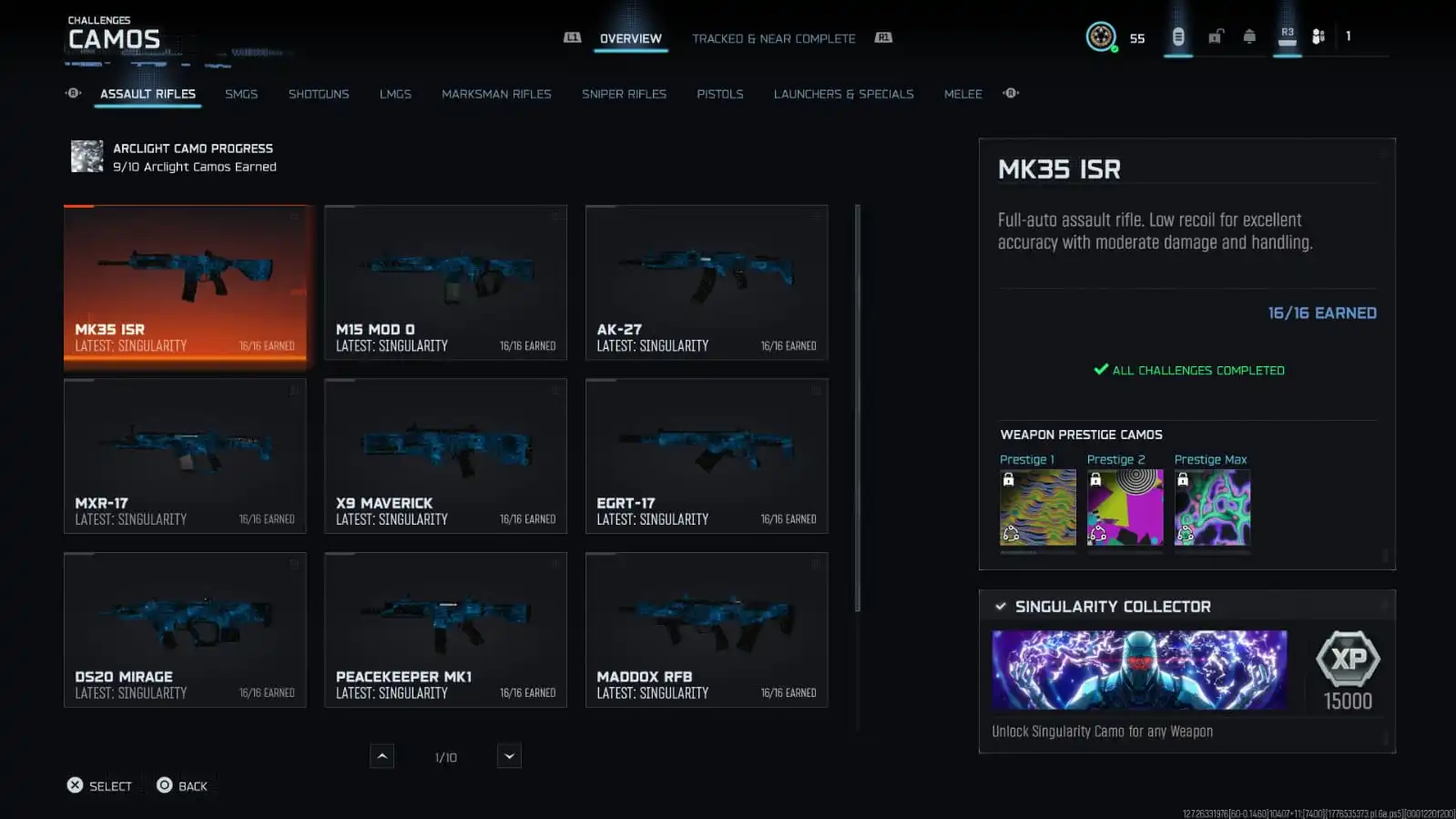The image size is (1456, 819).
Task: Click the L1 previous tab prompt icon
Action: 572,37
